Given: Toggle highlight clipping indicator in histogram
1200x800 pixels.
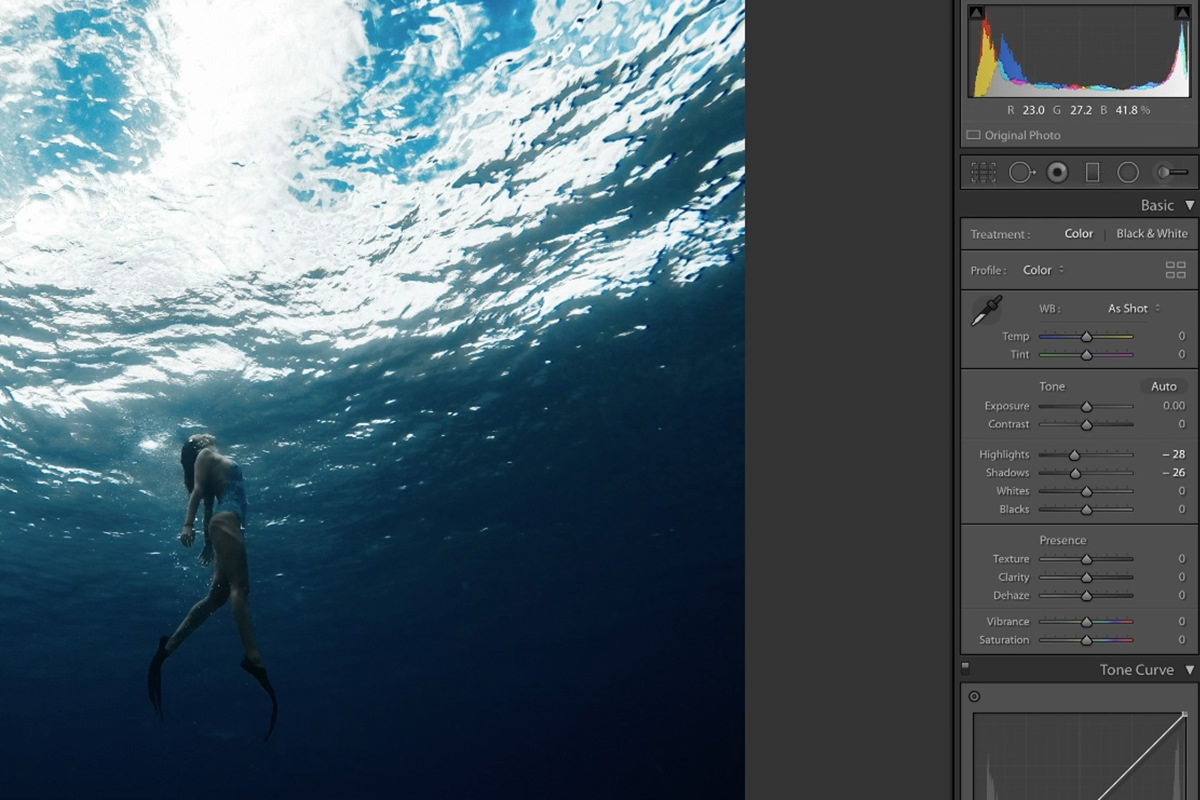Looking at the screenshot, I should click(x=1183, y=13).
